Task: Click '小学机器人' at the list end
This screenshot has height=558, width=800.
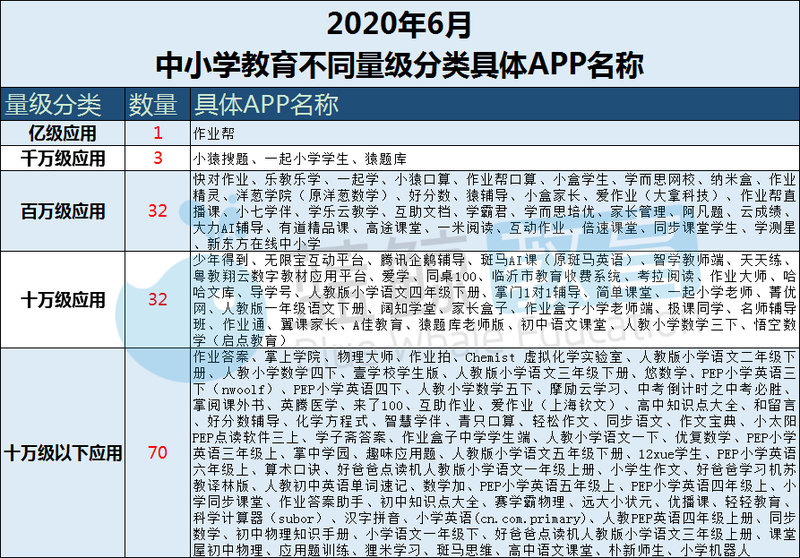Action: point(714,550)
